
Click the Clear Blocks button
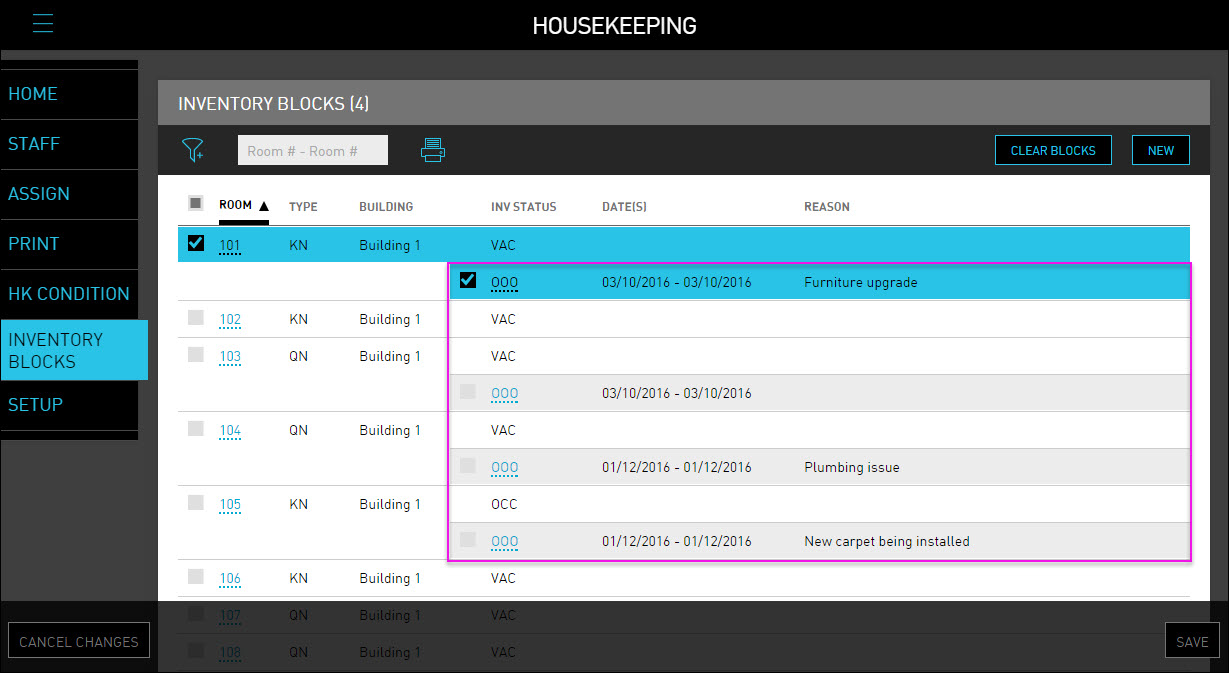click(x=1053, y=151)
